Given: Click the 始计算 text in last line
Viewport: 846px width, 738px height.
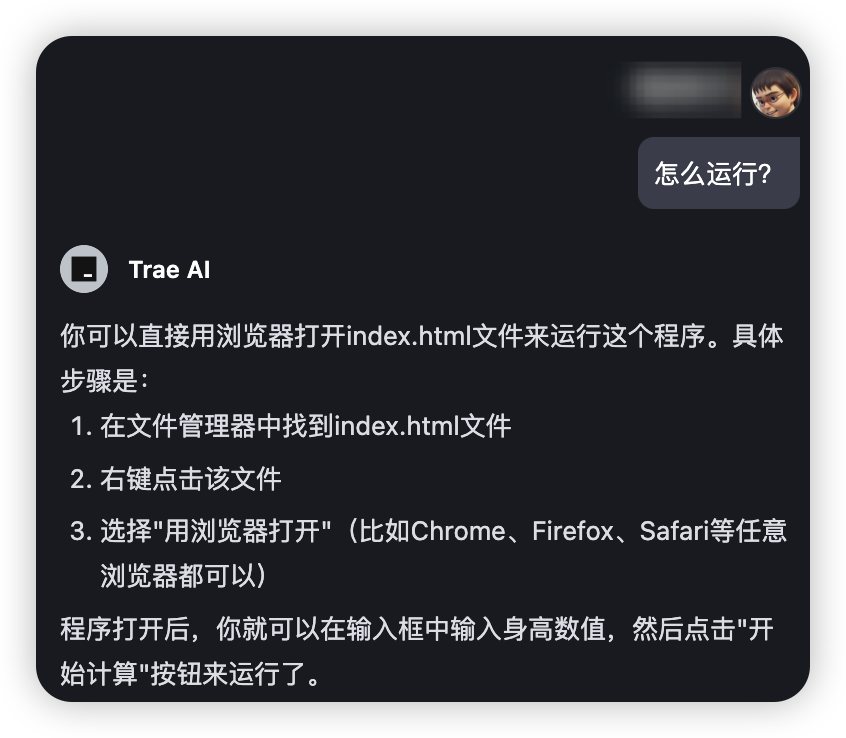Looking at the screenshot, I should (99, 674).
